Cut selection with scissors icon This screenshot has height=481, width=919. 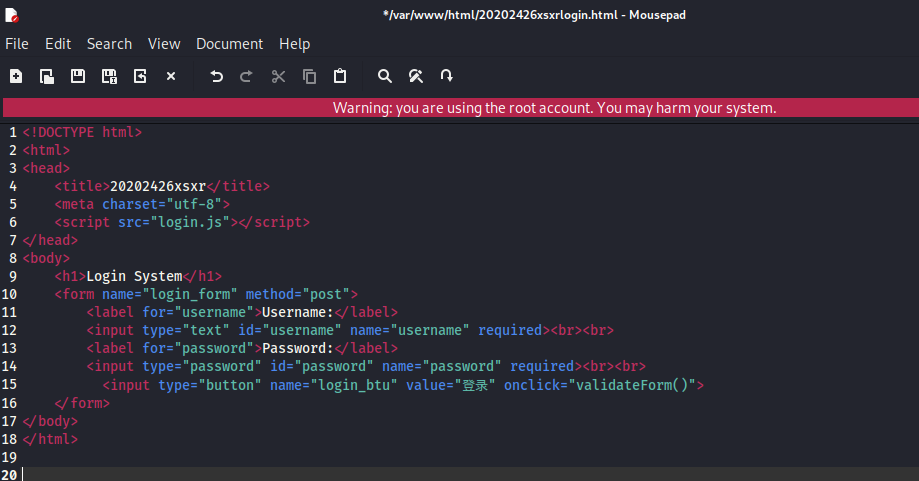[x=278, y=76]
